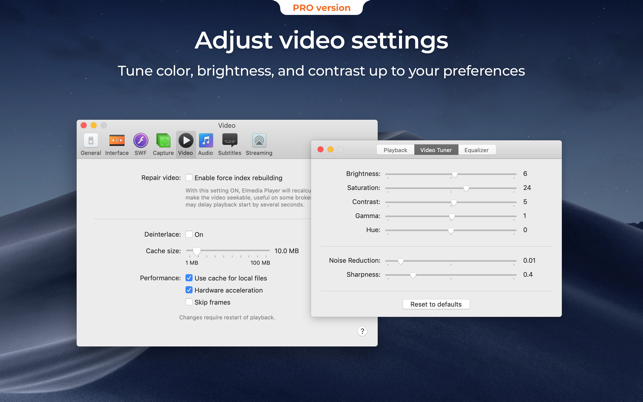Open the General preferences pane
643x402 pixels.
(x=91, y=144)
